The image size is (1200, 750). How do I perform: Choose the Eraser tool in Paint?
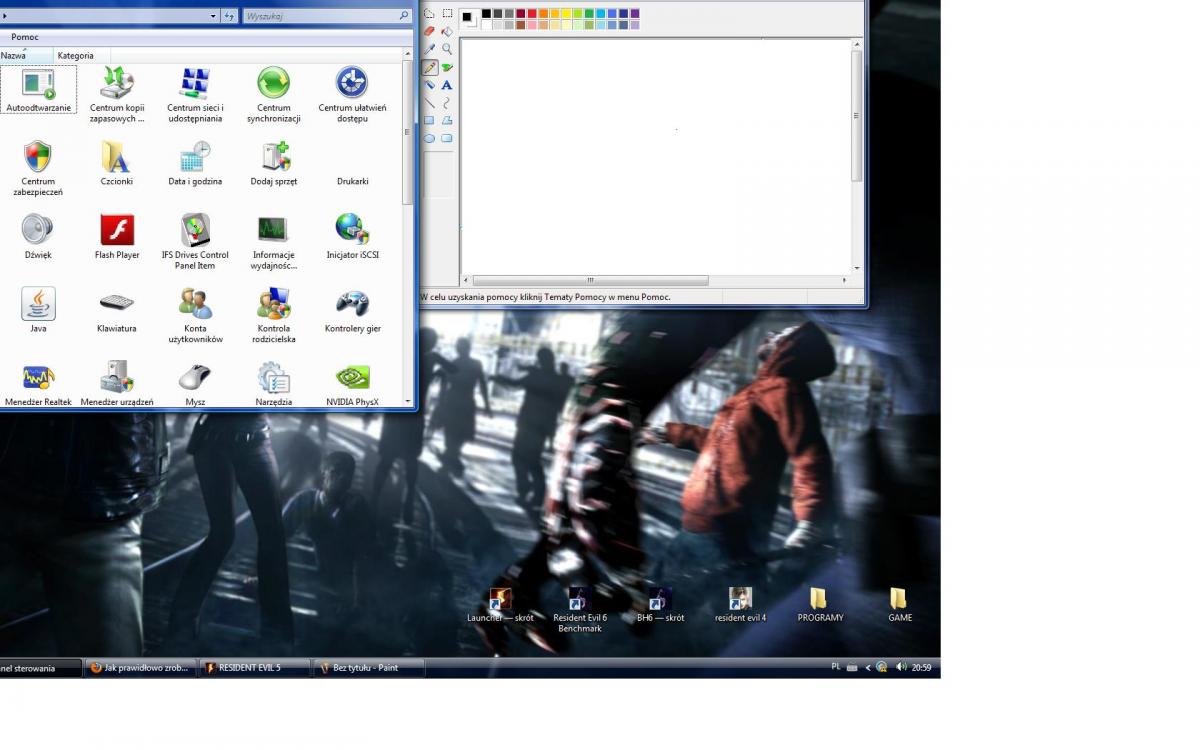(x=430, y=31)
